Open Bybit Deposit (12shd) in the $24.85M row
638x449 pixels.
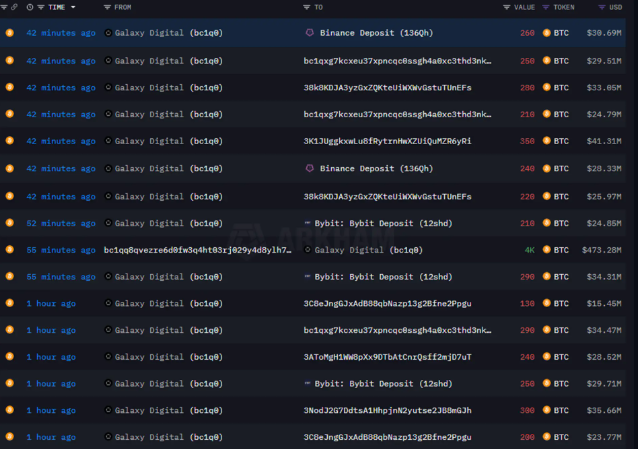[383, 223]
